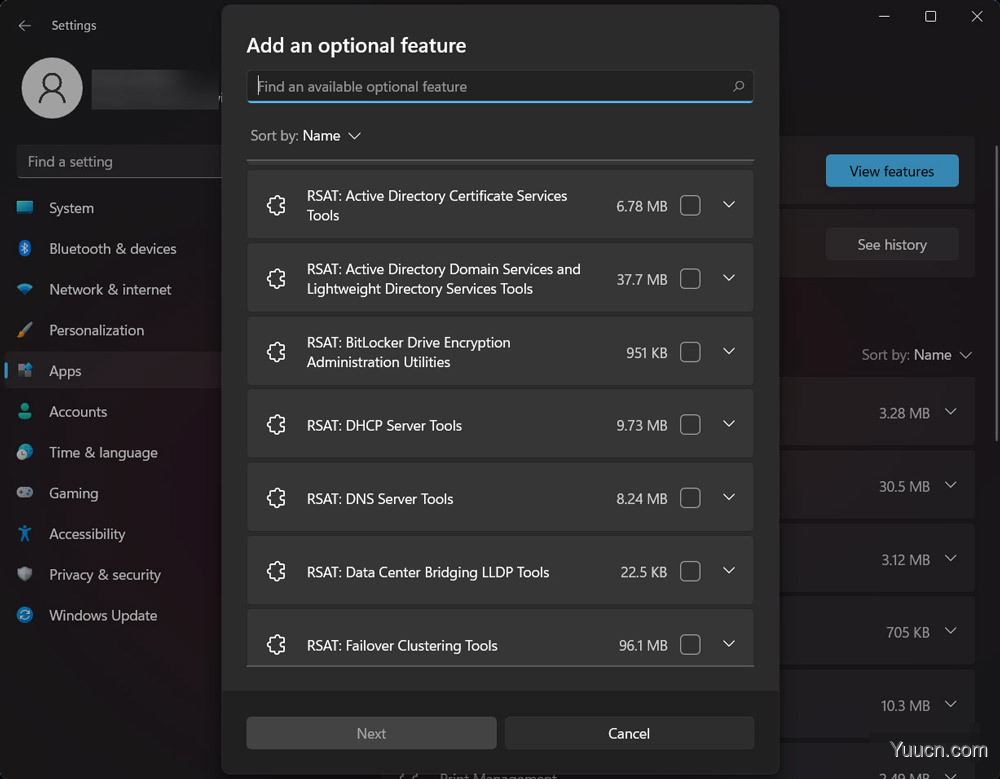
Task: Tick the BitLocker Drive Encryption Utilities checkbox
Action: pyautogui.click(x=690, y=352)
